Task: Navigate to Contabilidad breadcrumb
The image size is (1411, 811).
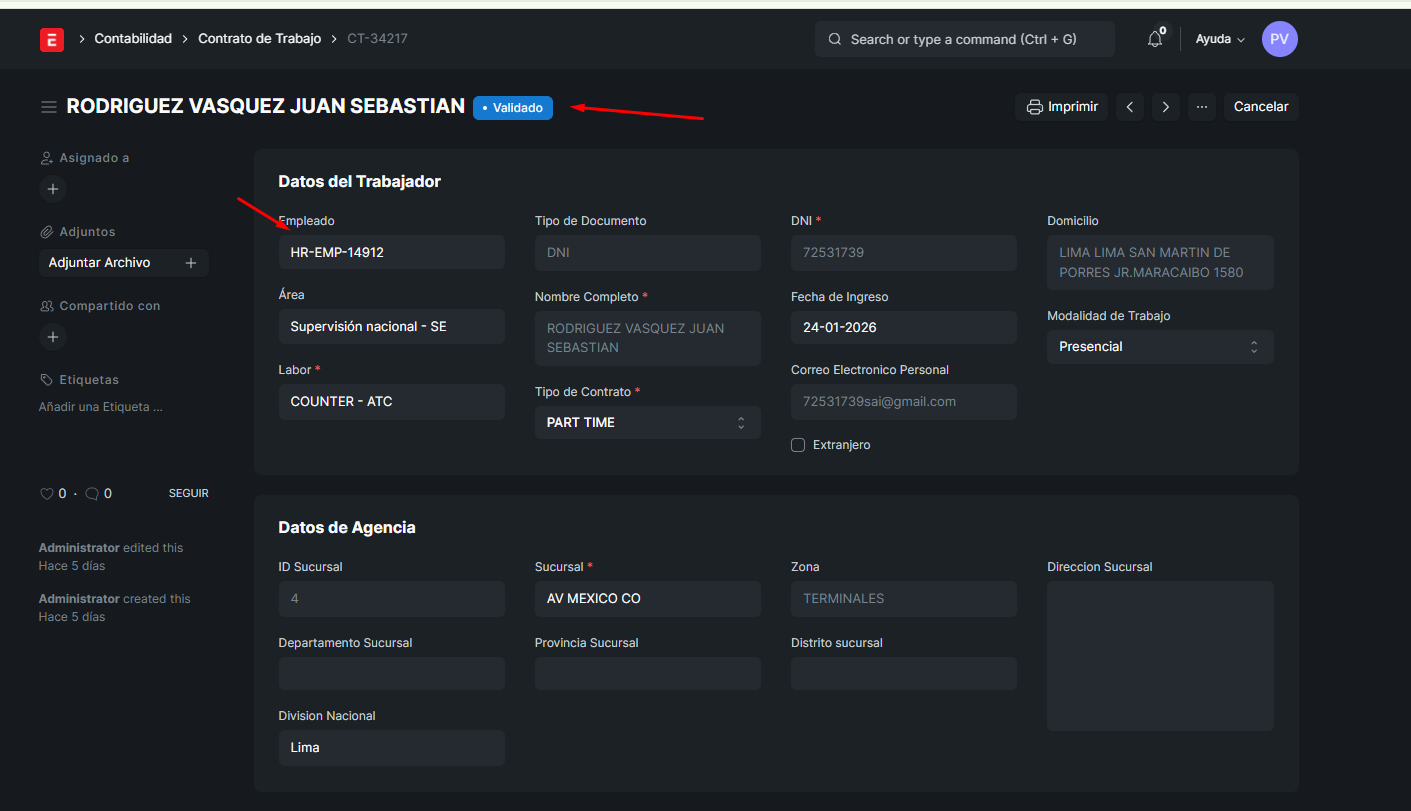Action: click(133, 39)
